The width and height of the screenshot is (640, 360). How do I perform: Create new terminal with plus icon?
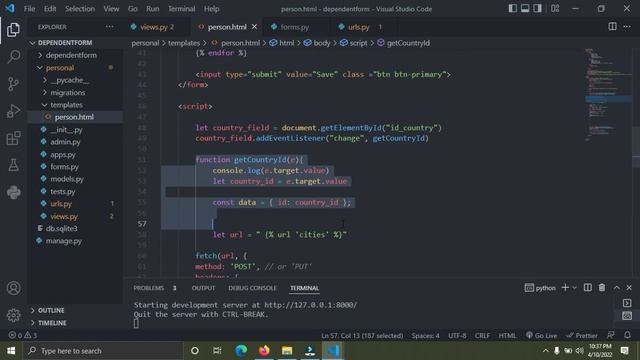[x=565, y=288]
